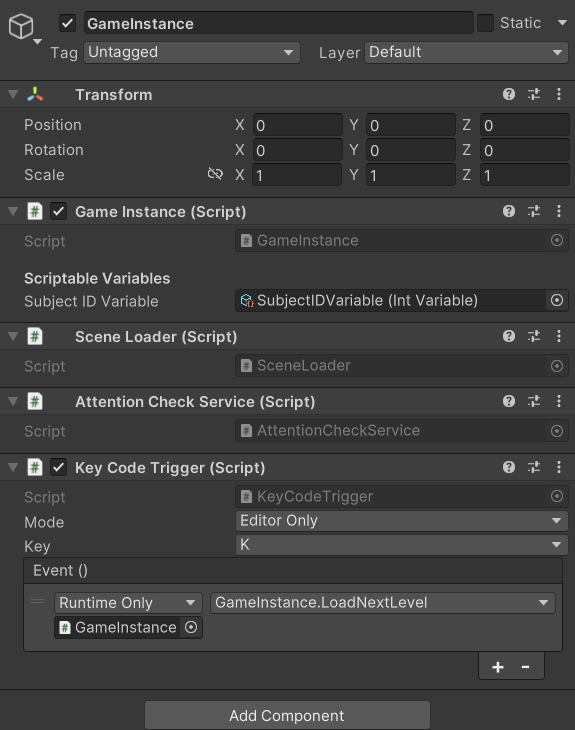This screenshot has width=575, height=730.
Task: Click the Add Component button
Action: pos(287,715)
